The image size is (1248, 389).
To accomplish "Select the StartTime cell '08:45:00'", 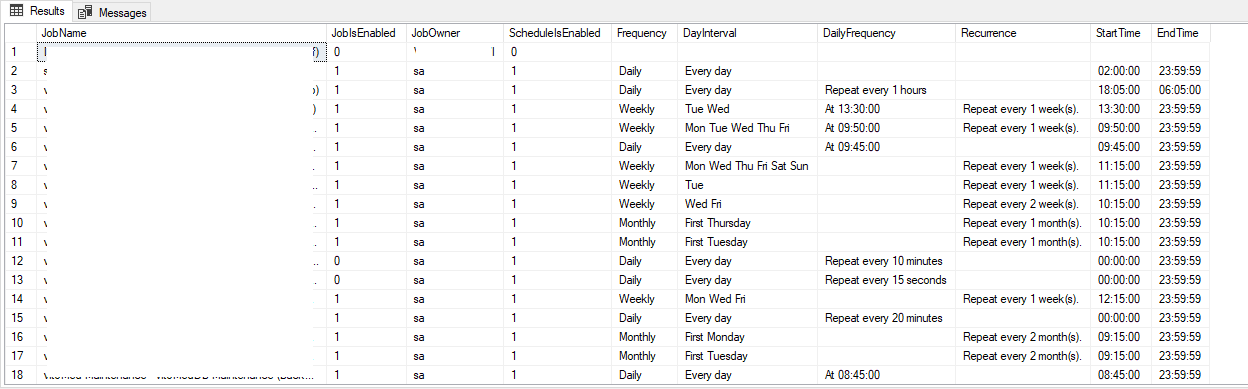I will (1121, 375).
